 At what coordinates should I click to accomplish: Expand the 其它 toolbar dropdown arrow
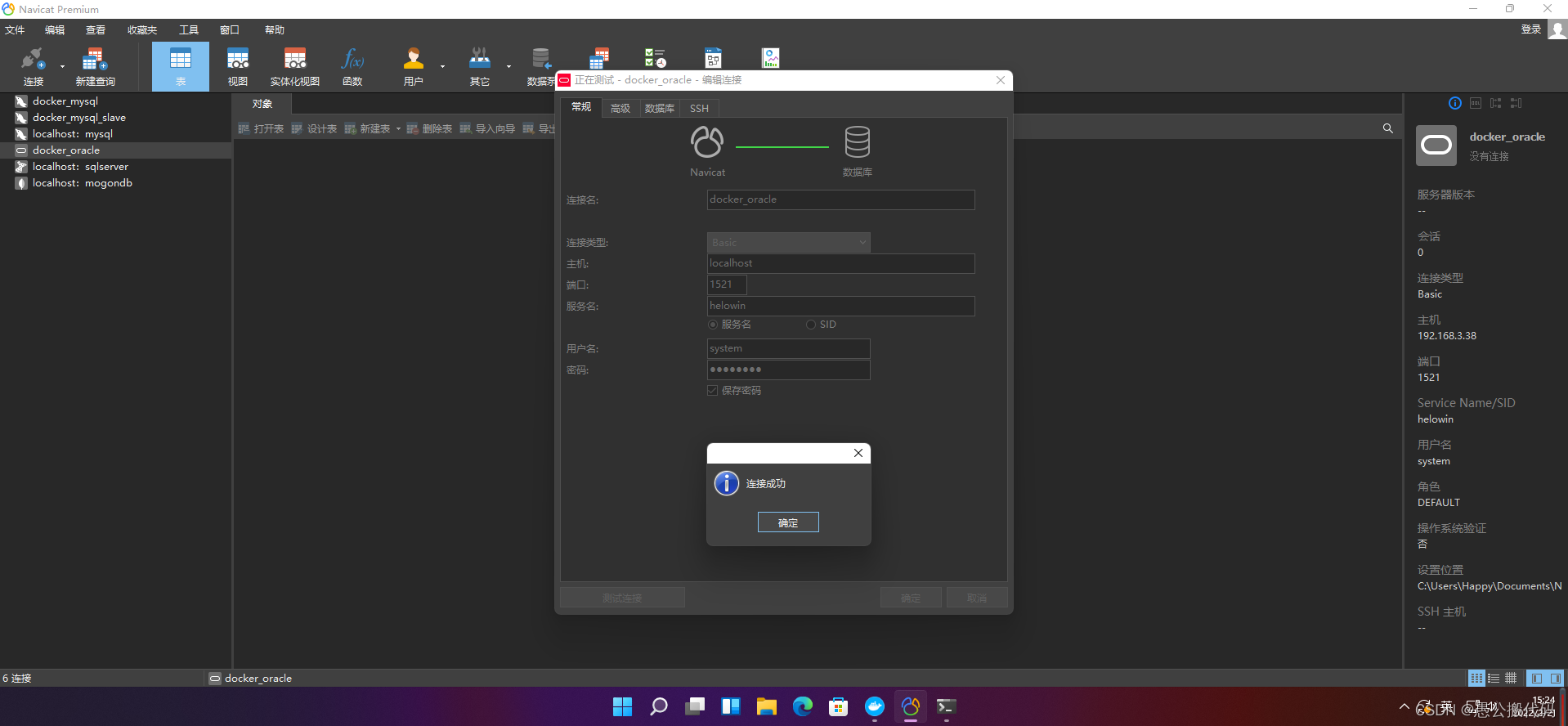click(508, 66)
